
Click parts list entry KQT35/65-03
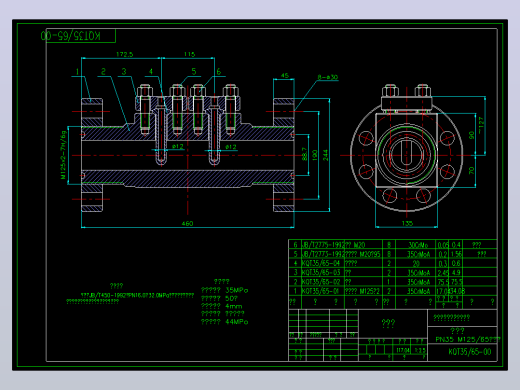pos(321,273)
